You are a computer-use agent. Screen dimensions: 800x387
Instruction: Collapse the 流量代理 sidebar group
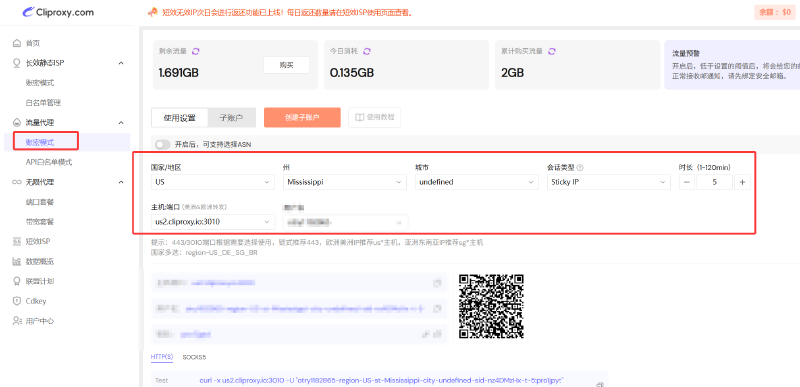[x=121, y=122]
